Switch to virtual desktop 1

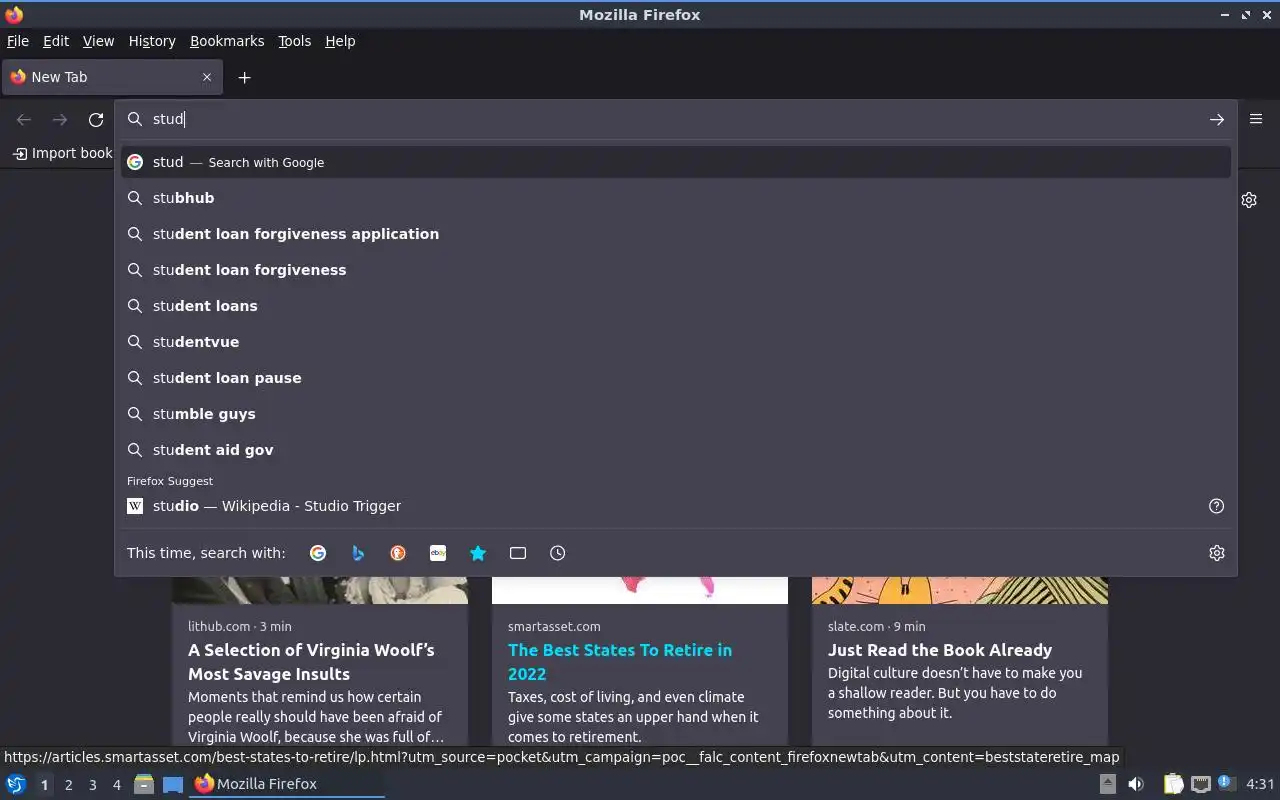pyautogui.click(x=44, y=785)
